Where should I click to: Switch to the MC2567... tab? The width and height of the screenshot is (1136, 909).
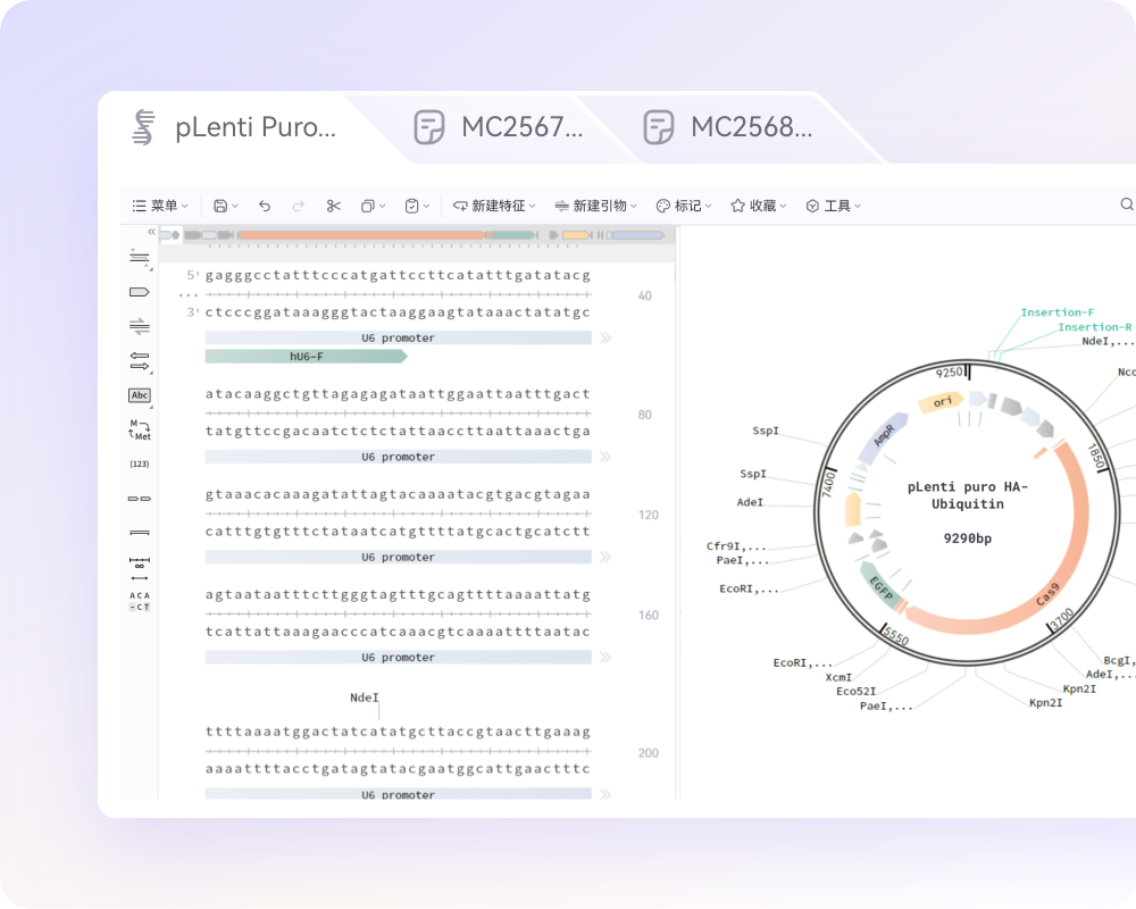tap(498, 127)
